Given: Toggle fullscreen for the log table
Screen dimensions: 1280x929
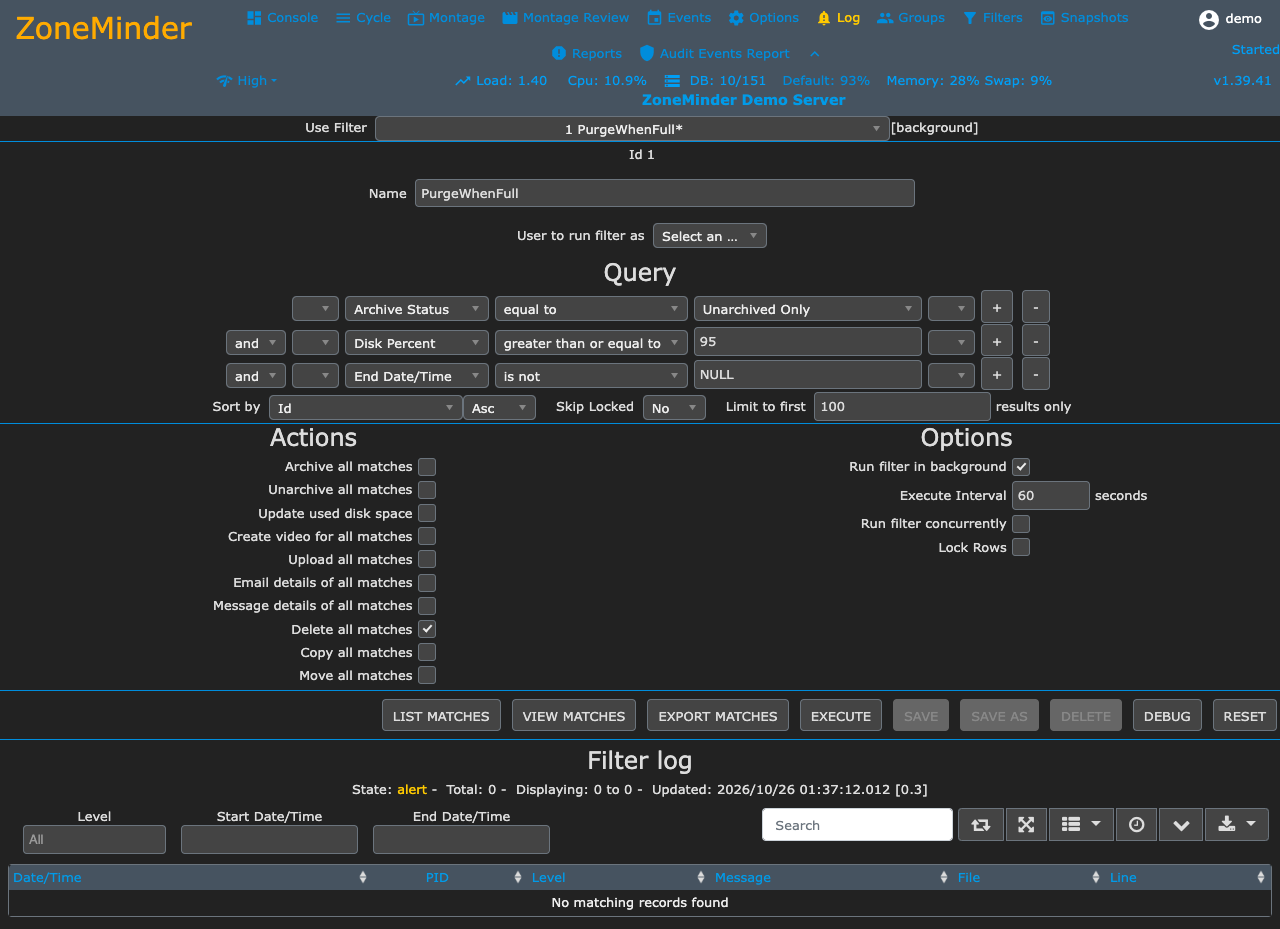Looking at the screenshot, I should [x=1026, y=825].
